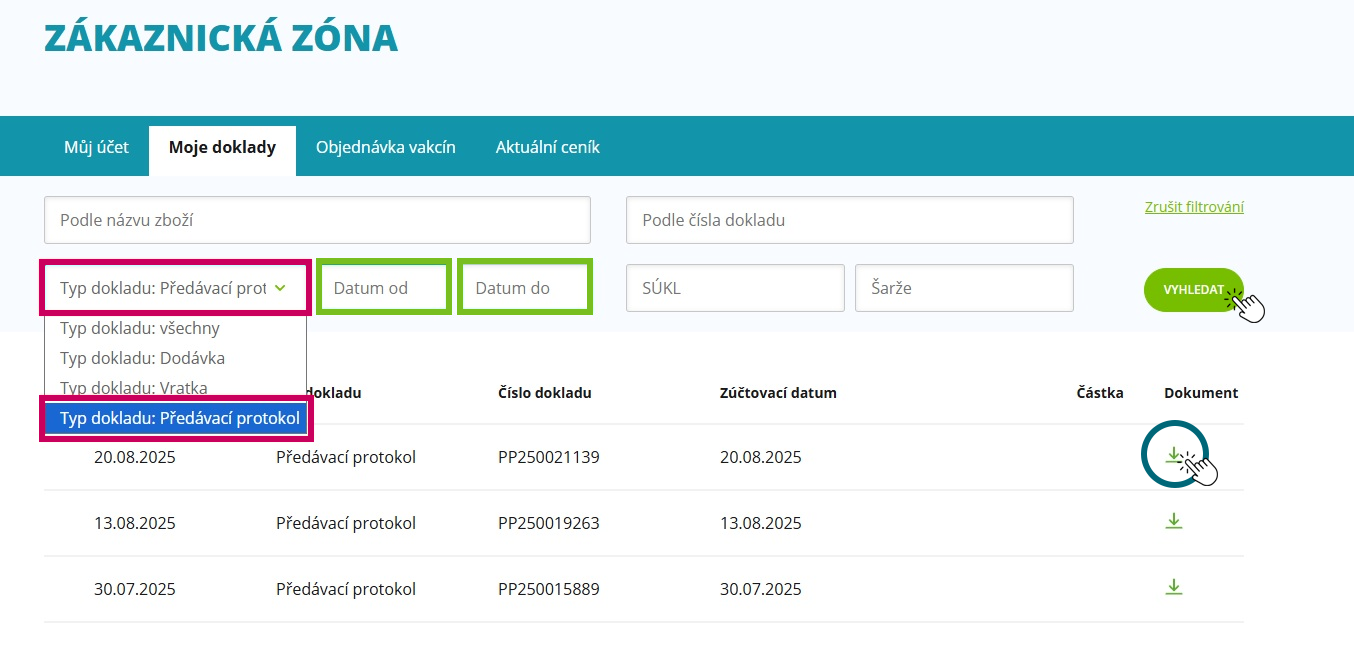Focus the SÚKL input field
Screen dimensions: 1354x648
735,288
